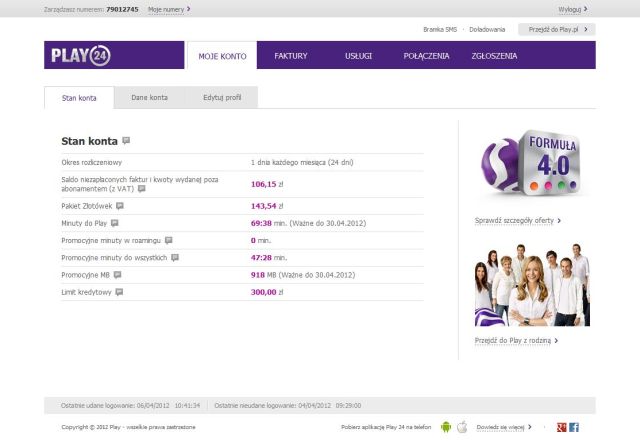
Task: Click the 143,54 zł Pakiet Złotówek value
Action: (267, 206)
